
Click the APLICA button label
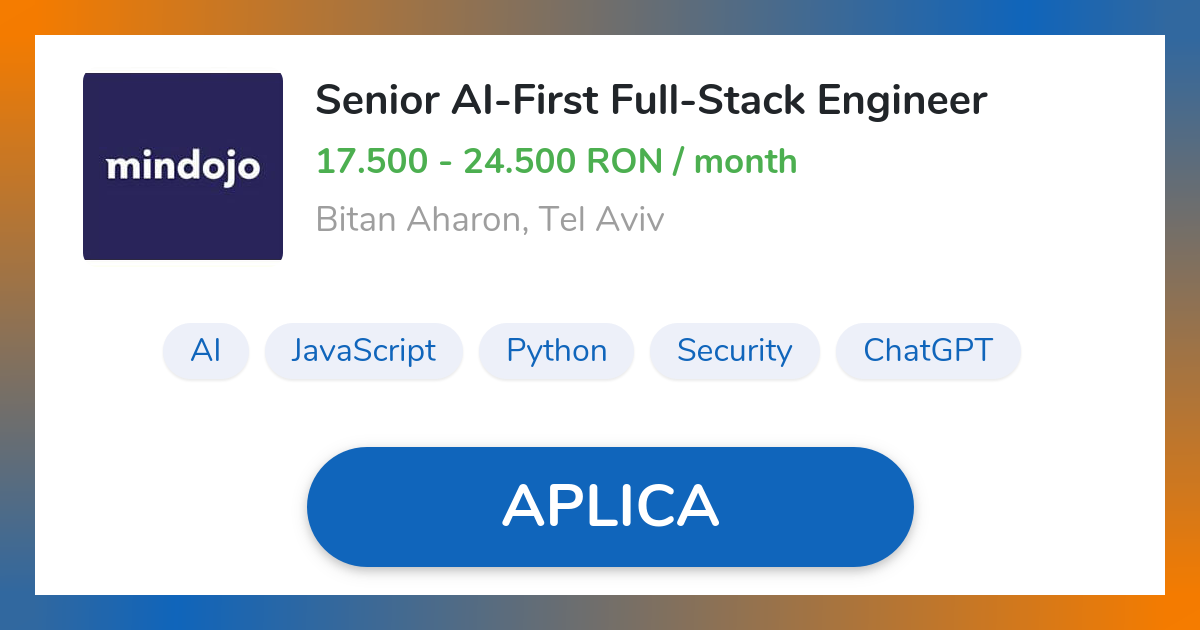611,506
